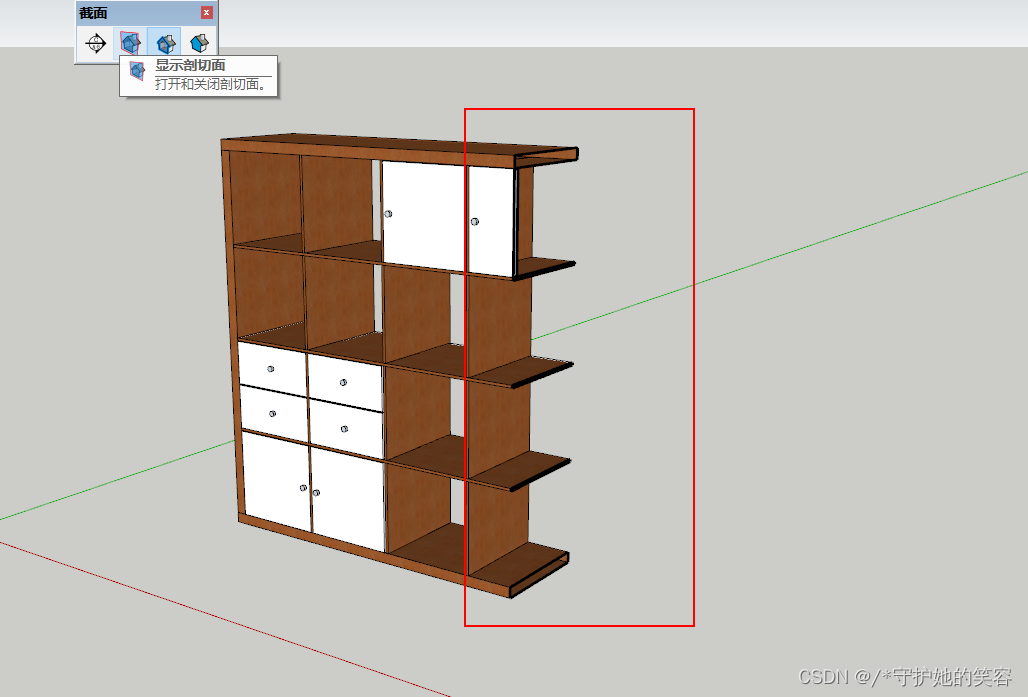Viewport: 1028px width, 697px height.
Task: Toggle the Display Section Cuts icon
Action: (165, 44)
